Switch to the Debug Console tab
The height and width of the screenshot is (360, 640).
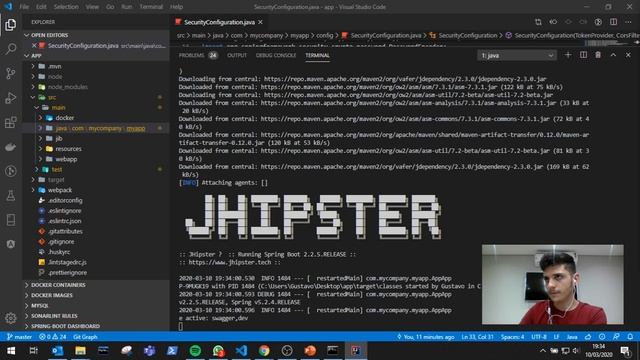pyautogui.click(x=276, y=56)
